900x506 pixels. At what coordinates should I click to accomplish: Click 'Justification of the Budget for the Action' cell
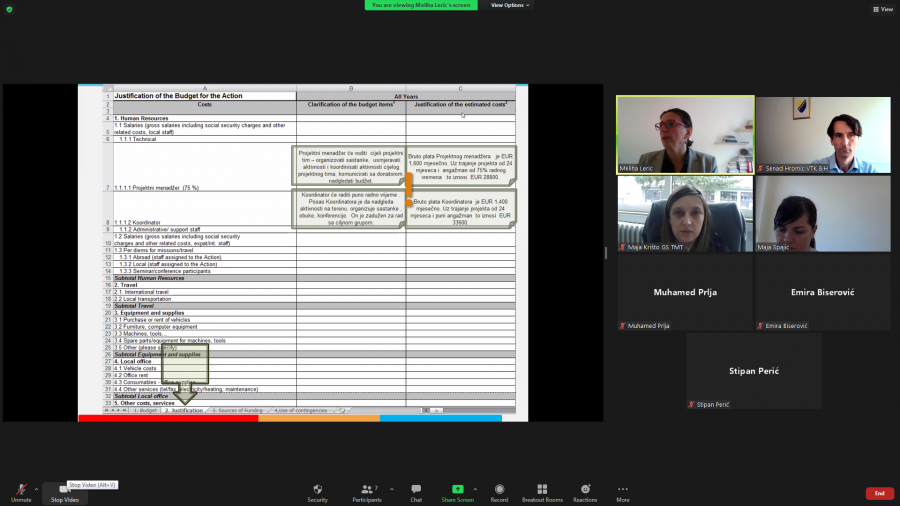tap(205, 96)
